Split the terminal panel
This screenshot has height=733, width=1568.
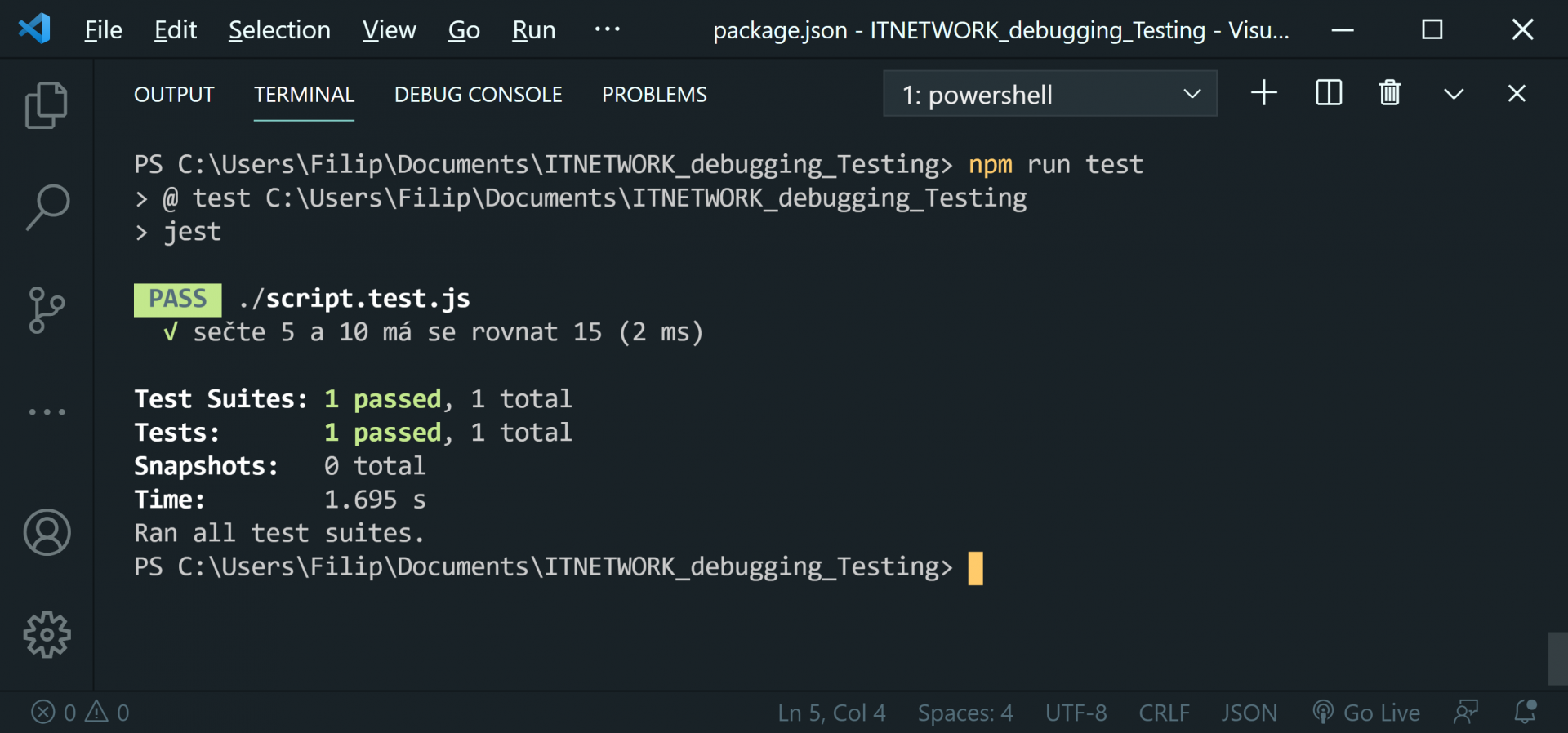(1329, 93)
